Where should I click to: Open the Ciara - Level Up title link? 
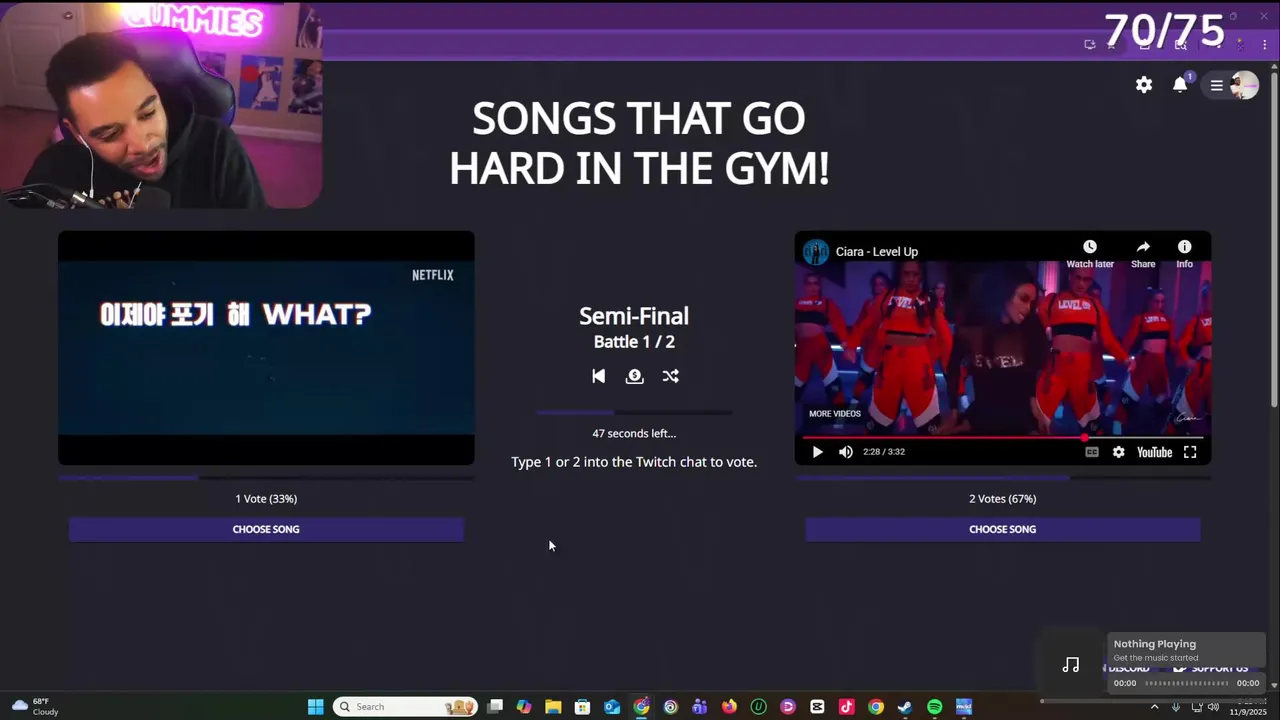coord(877,252)
